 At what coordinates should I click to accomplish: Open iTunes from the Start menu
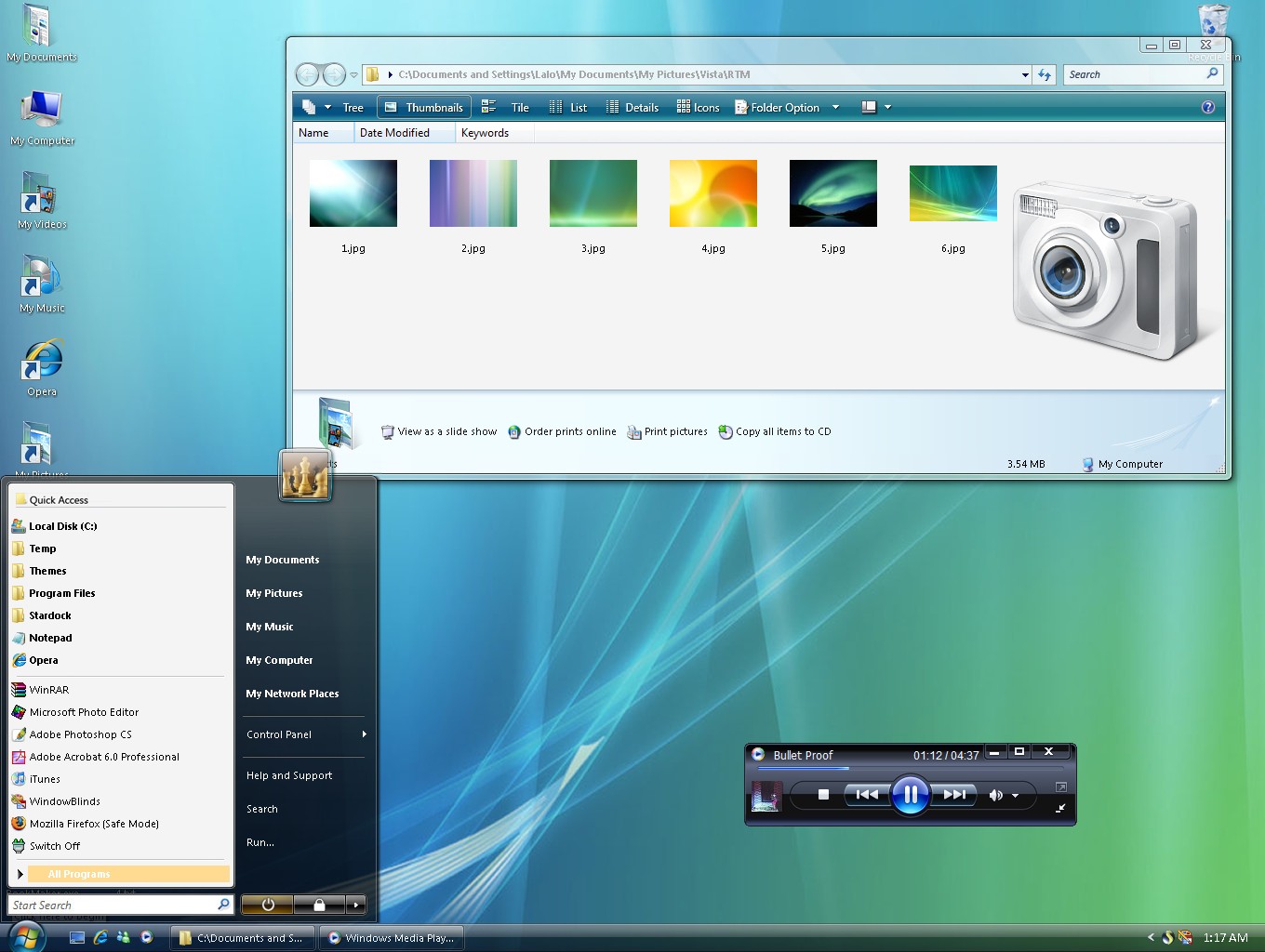click(x=44, y=779)
